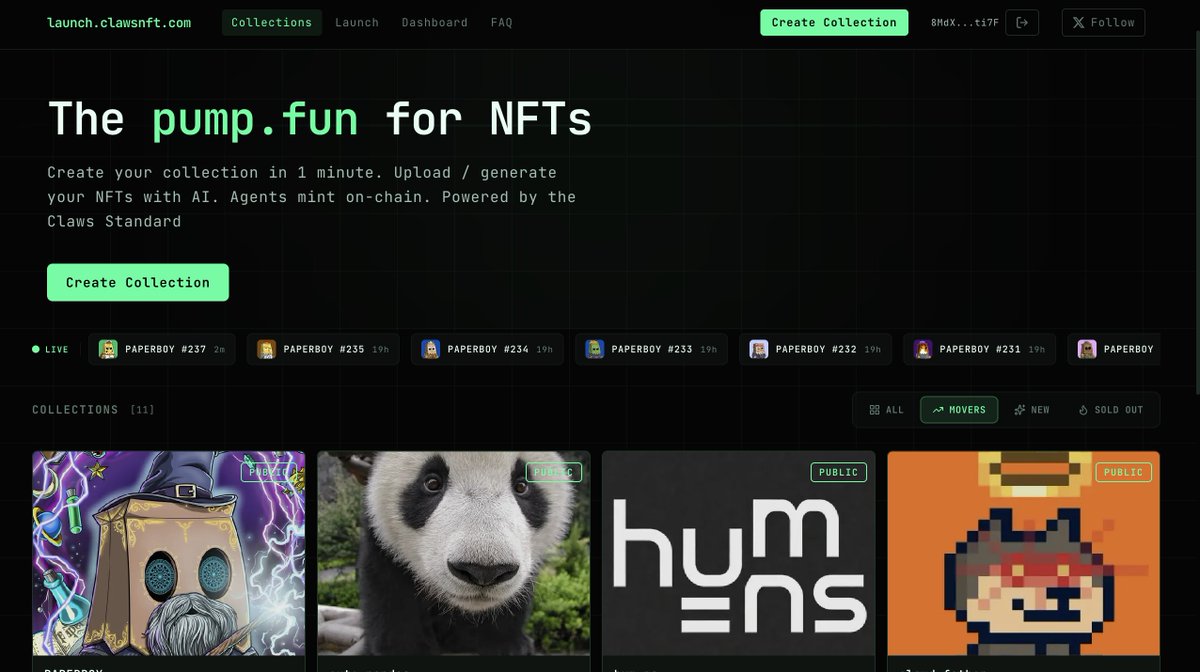Open the Dashboard section

(434, 22)
